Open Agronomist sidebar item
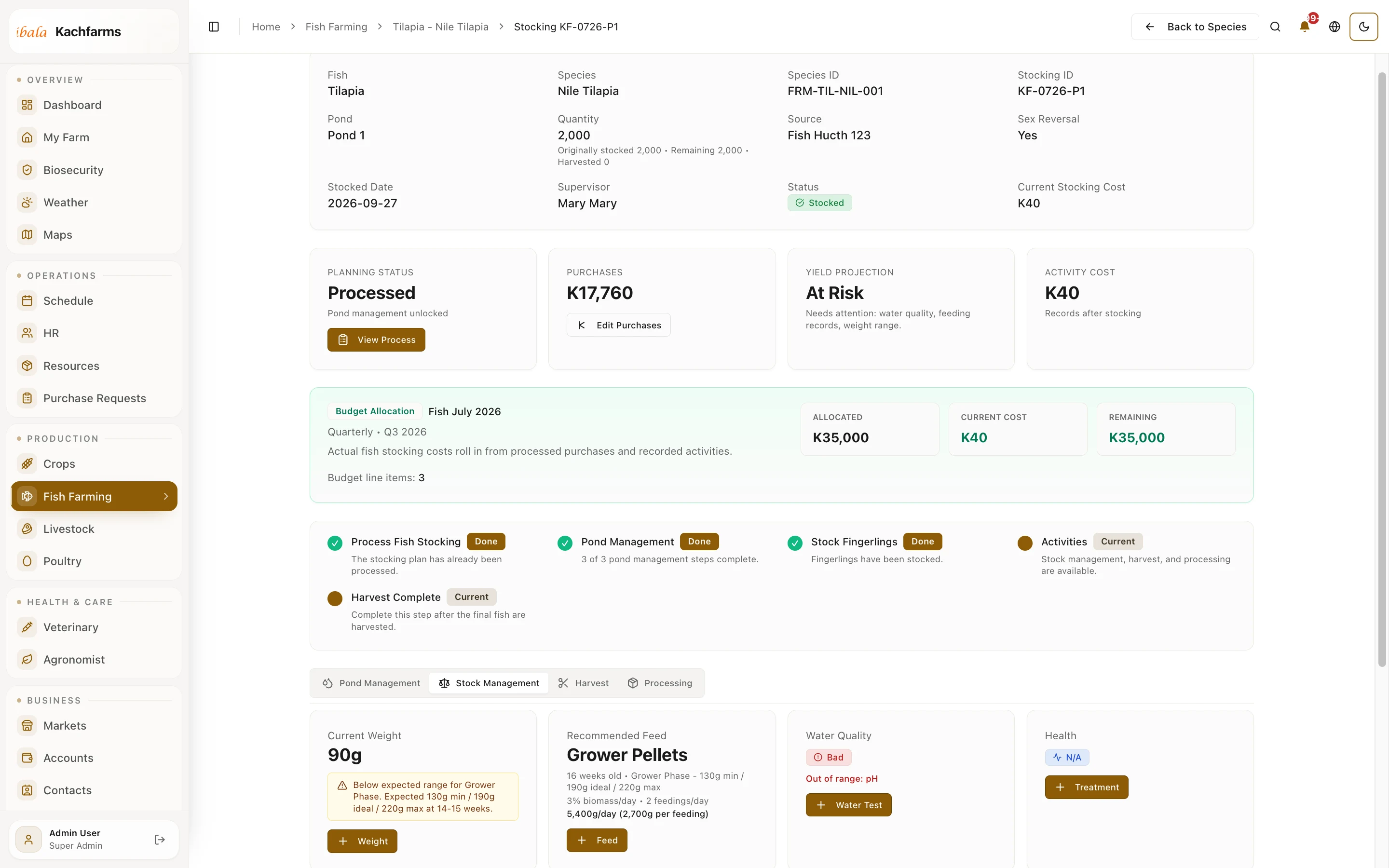Screen dimensions: 1389x868 click(94, 660)
